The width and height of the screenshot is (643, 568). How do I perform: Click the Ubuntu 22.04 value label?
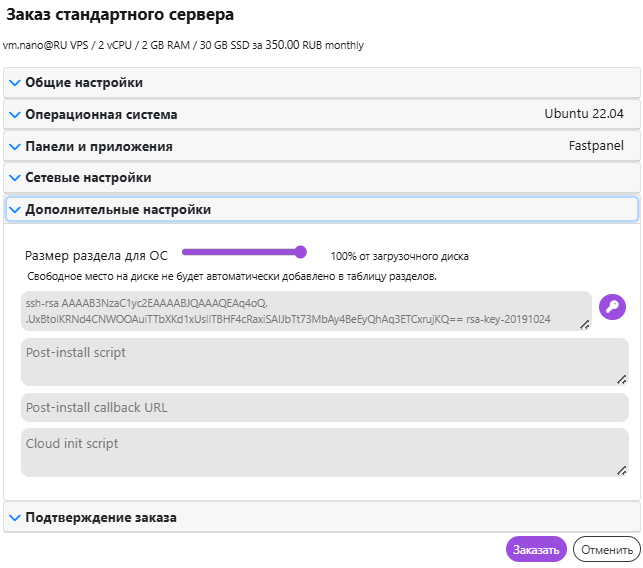[x=584, y=115]
